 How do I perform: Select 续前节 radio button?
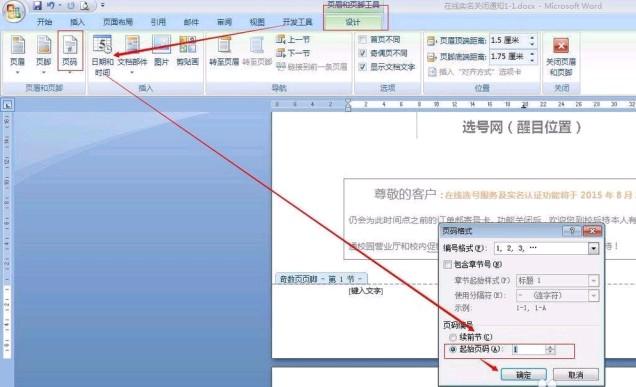click(453, 337)
